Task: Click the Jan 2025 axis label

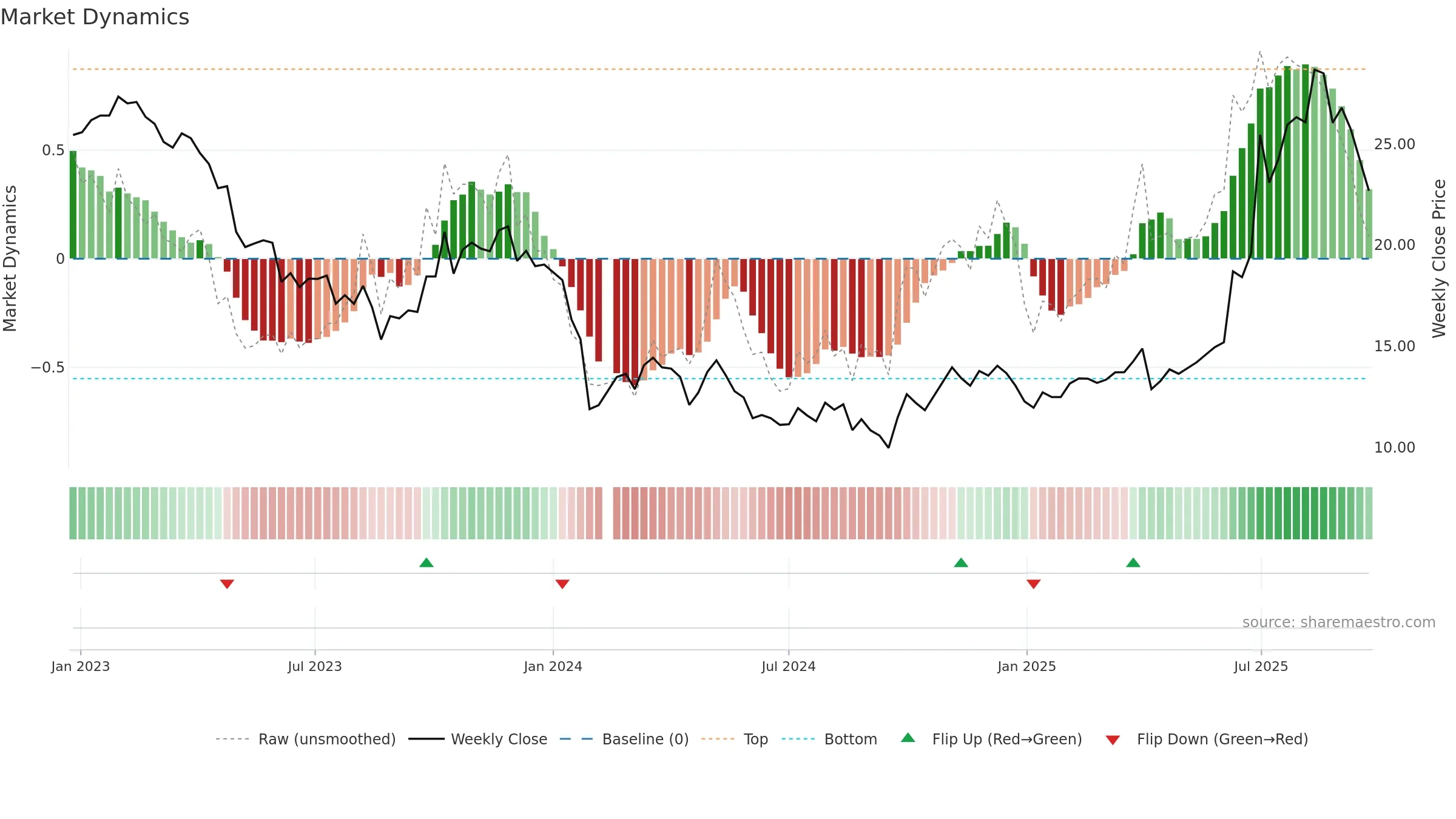Action: (1027, 666)
